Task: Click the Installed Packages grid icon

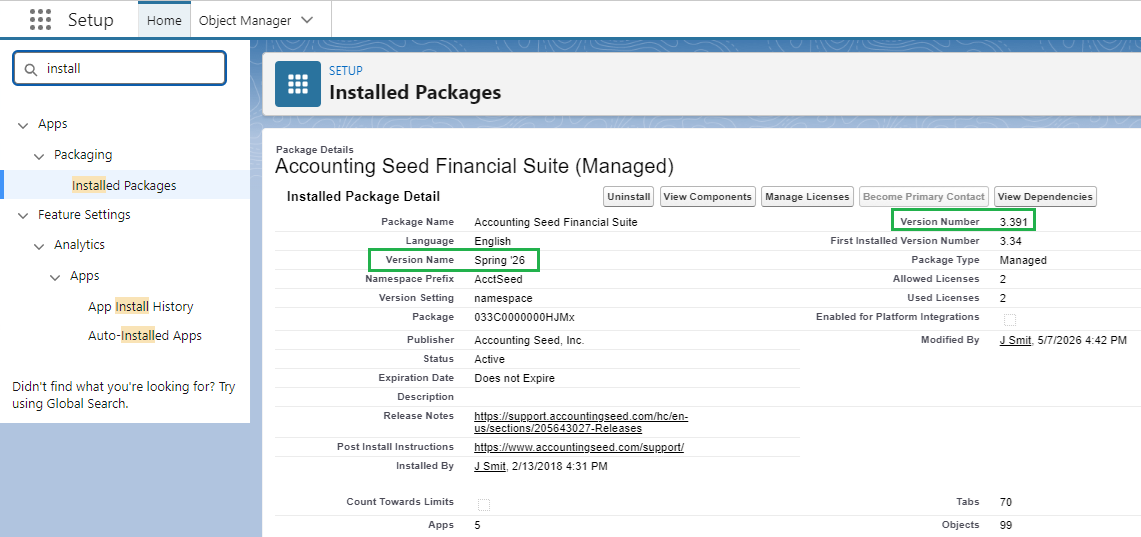Action: (298, 84)
